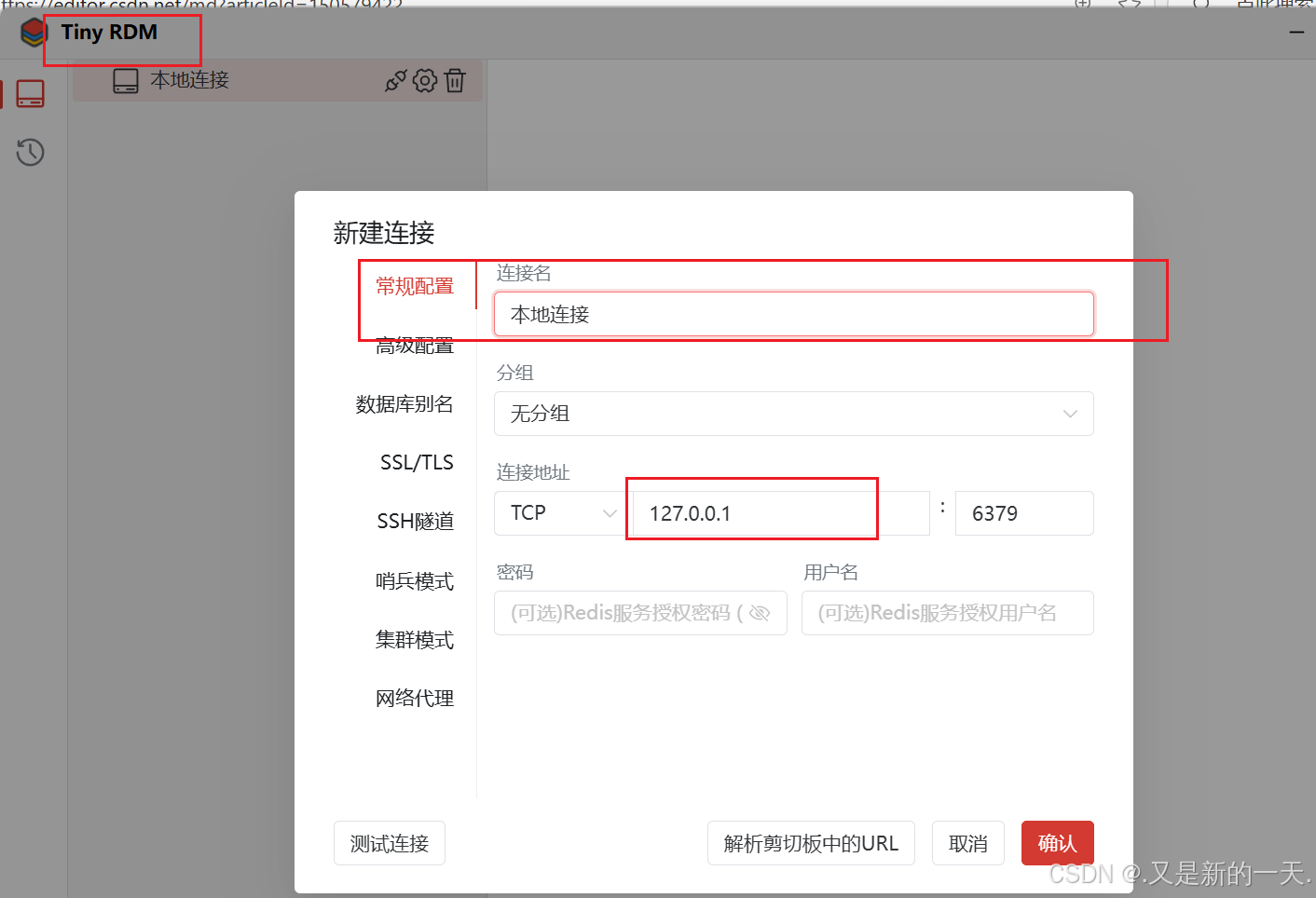Screen dimensions: 1316x898
Task: Switch to 常规配置 tab
Action: tap(415, 286)
